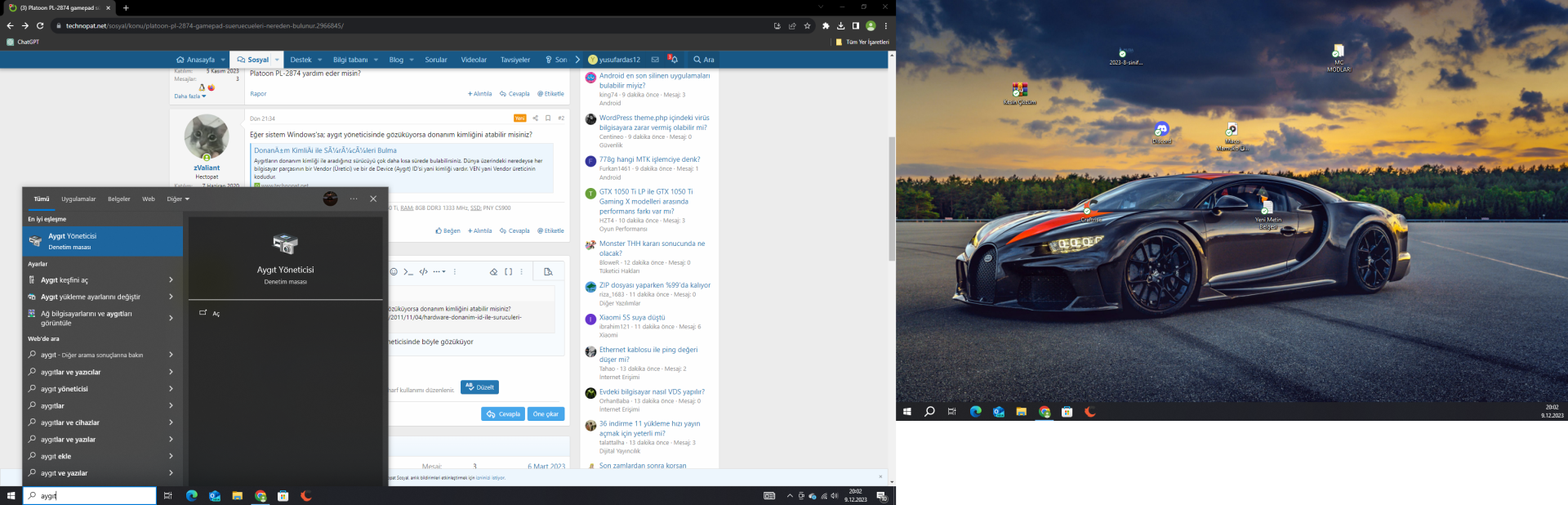The height and width of the screenshot is (505, 1568).
Task: Open Videolar in forum navigation
Action: point(474,60)
